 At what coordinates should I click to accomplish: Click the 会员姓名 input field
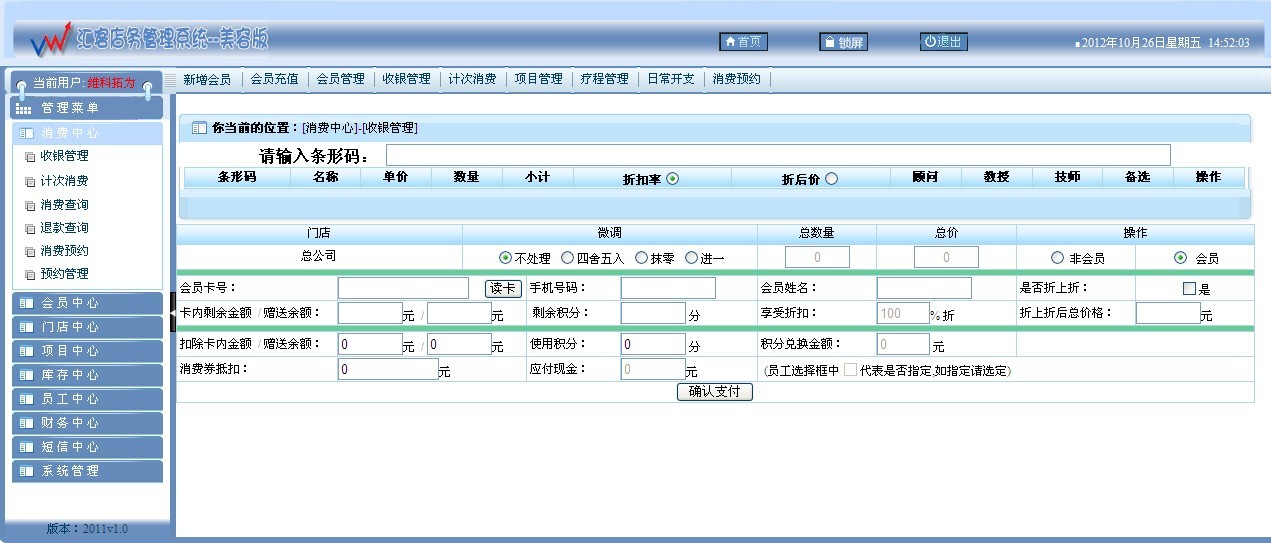924,288
